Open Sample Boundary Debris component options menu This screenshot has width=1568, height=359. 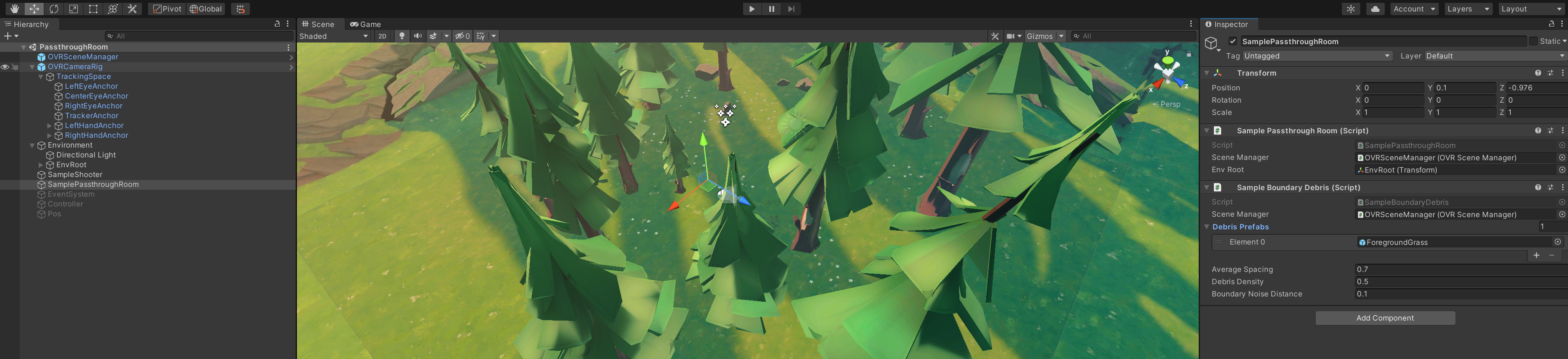tap(1562, 187)
